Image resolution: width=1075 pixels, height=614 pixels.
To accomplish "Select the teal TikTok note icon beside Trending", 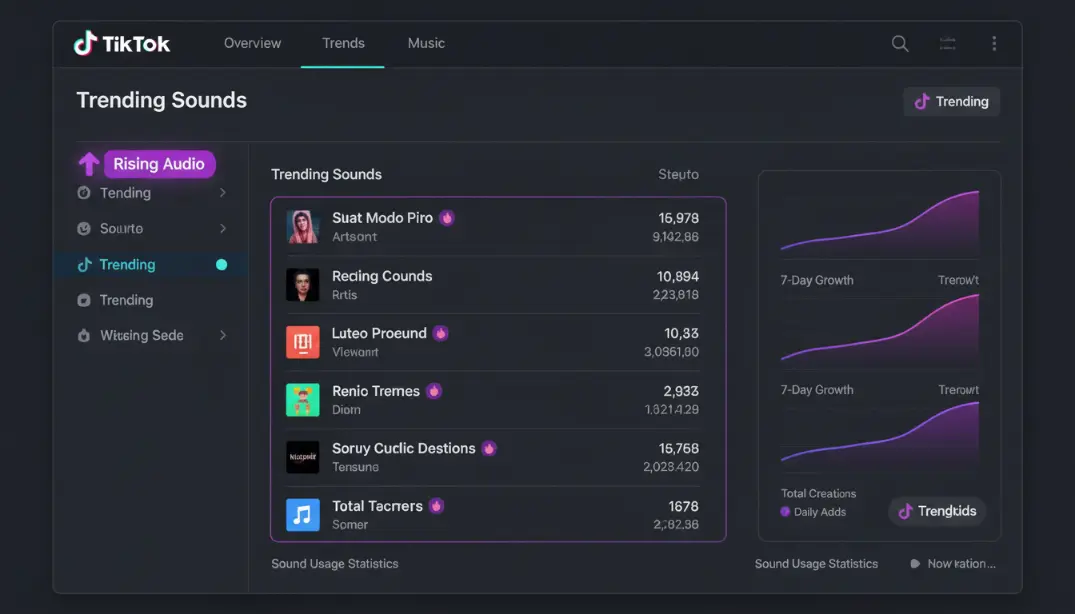I will click(85, 264).
